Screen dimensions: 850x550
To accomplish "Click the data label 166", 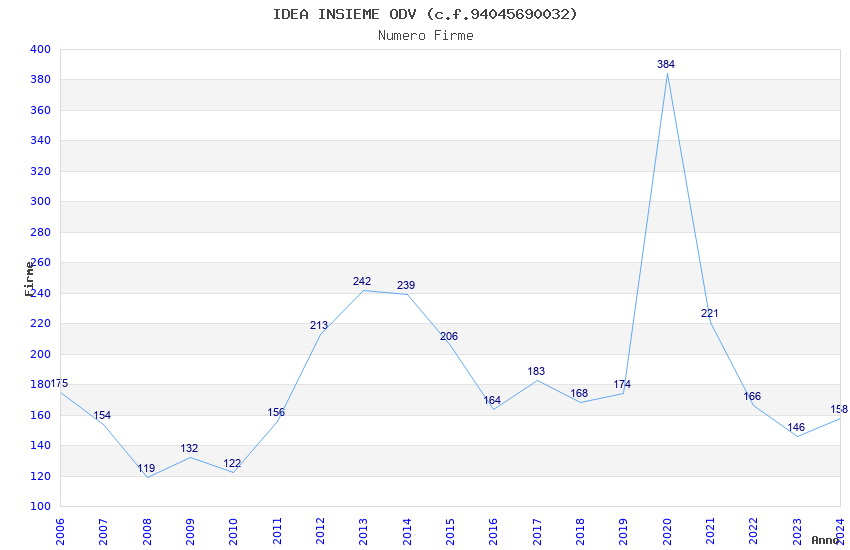I will (752, 396).
